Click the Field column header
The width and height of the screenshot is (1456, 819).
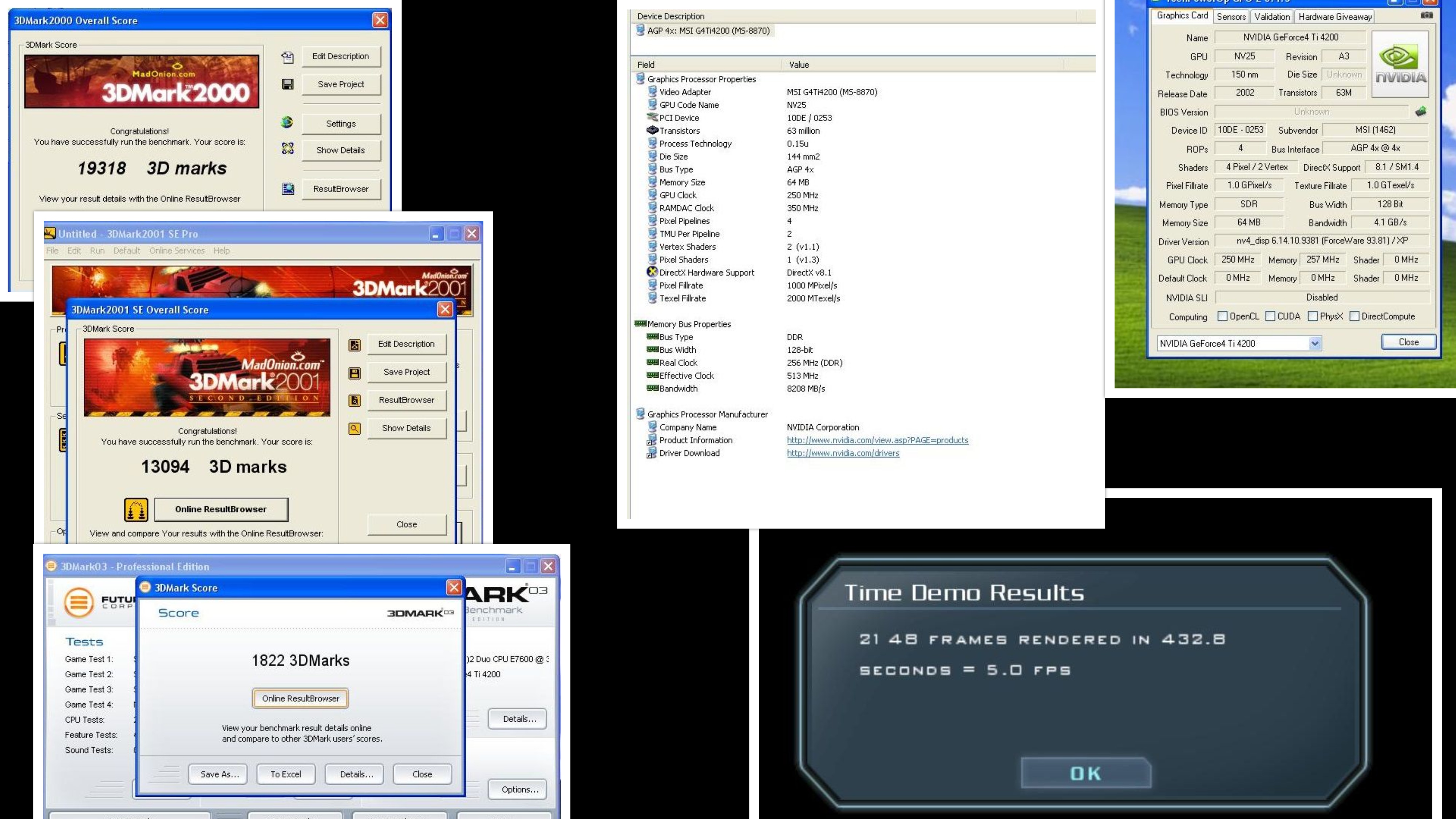point(705,64)
